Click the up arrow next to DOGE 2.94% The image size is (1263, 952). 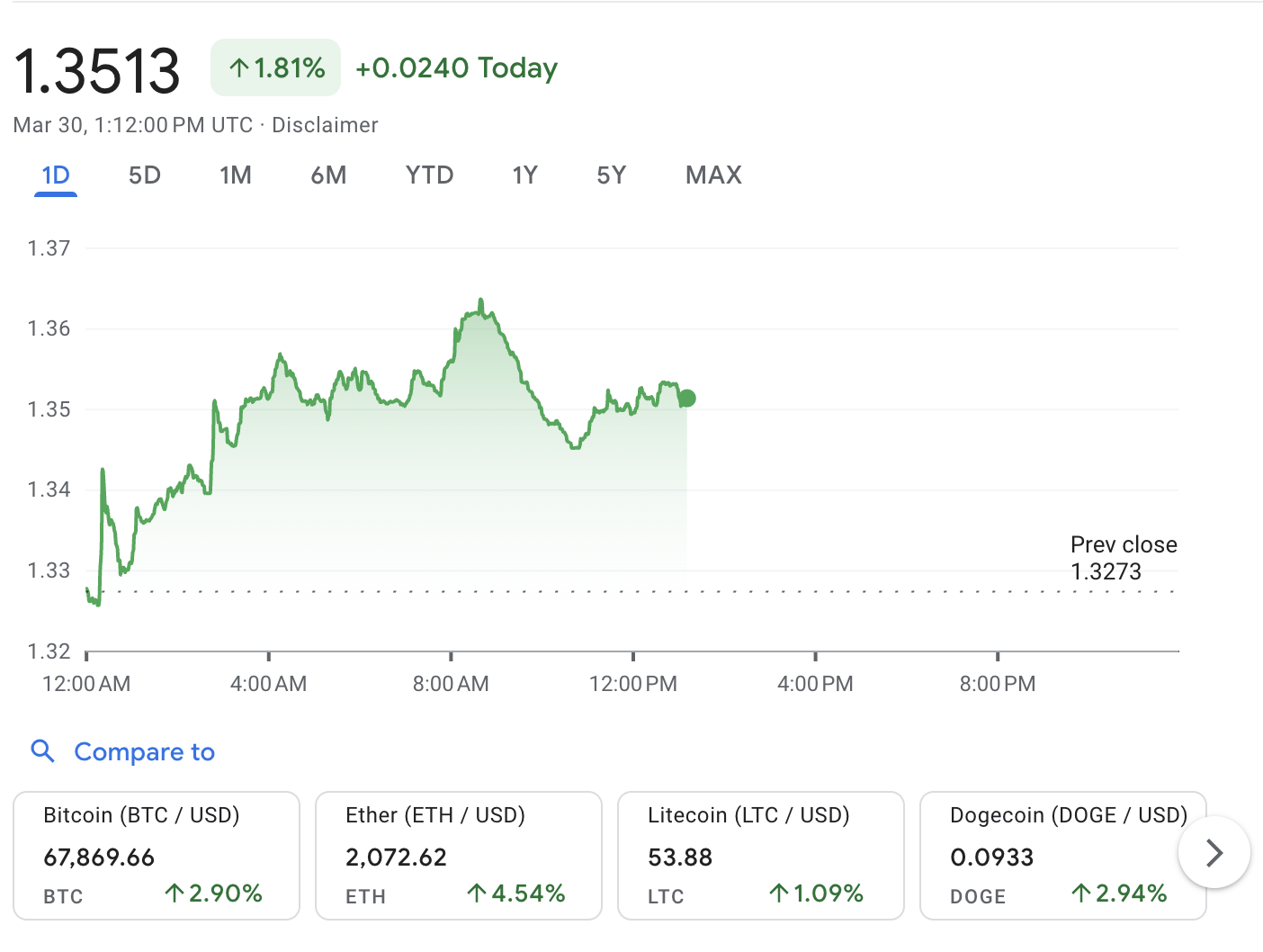(1082, 894)
